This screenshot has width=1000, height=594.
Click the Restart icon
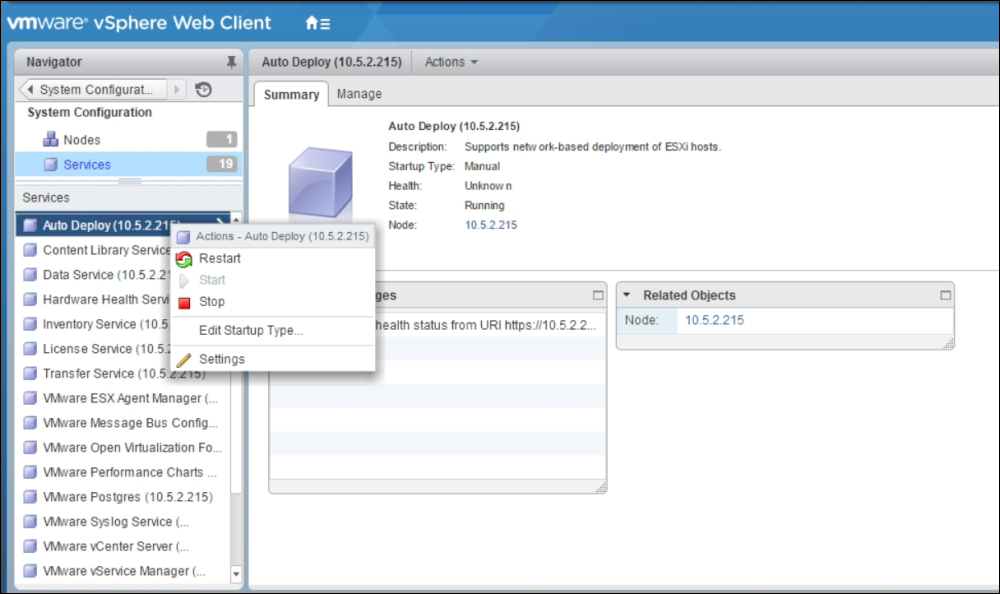pos(184,259)
